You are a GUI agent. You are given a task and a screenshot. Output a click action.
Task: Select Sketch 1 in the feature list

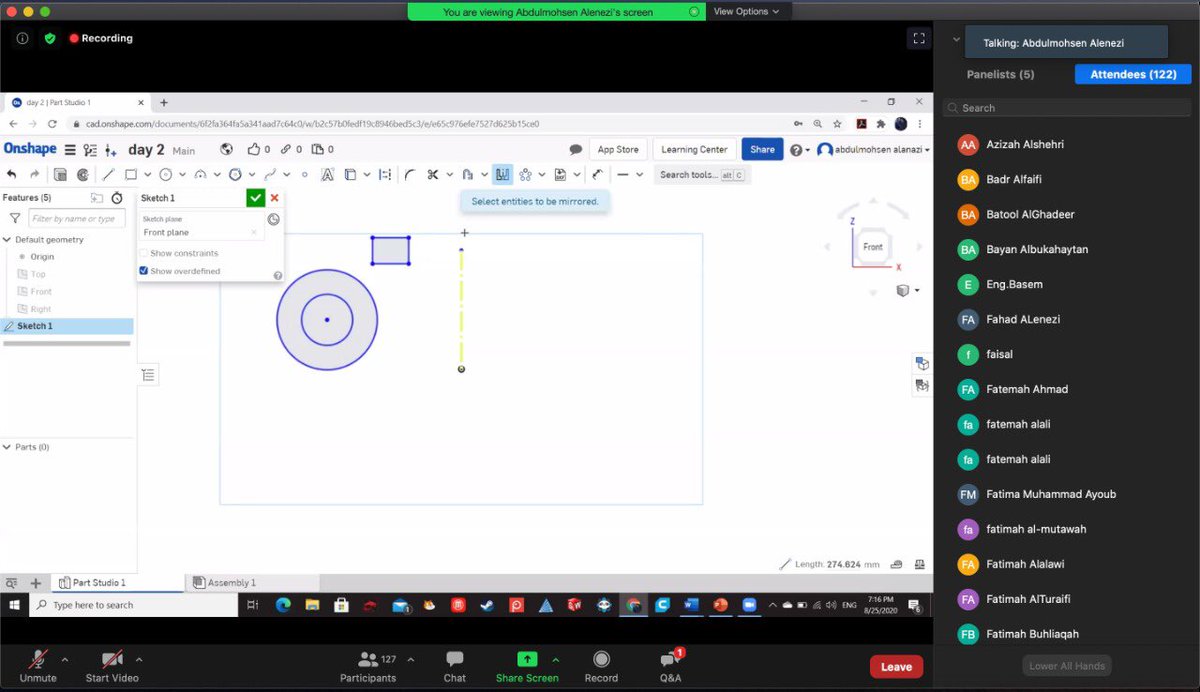pyautogui.click(x=67, y=326)
